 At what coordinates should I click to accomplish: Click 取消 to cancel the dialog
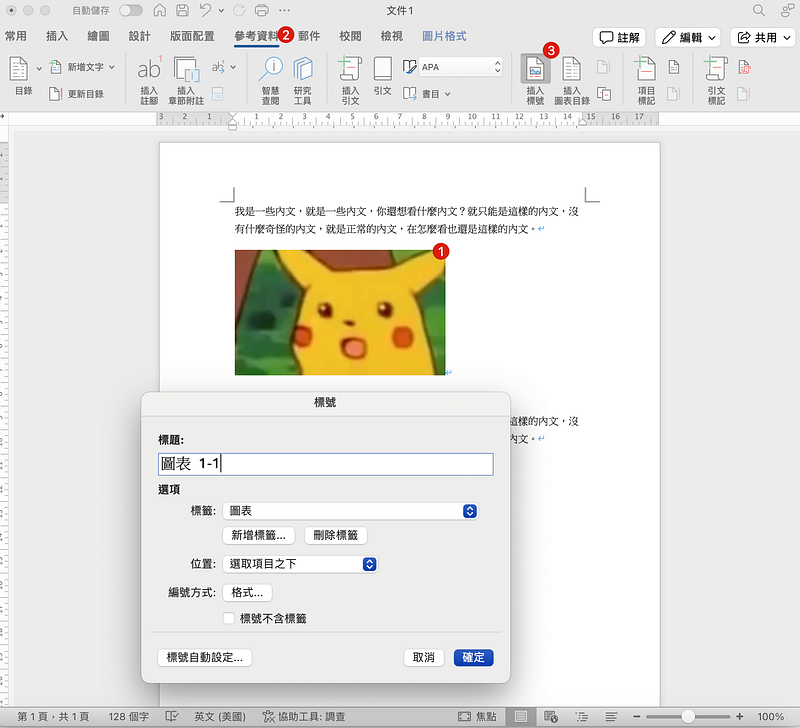coord(424,658)
